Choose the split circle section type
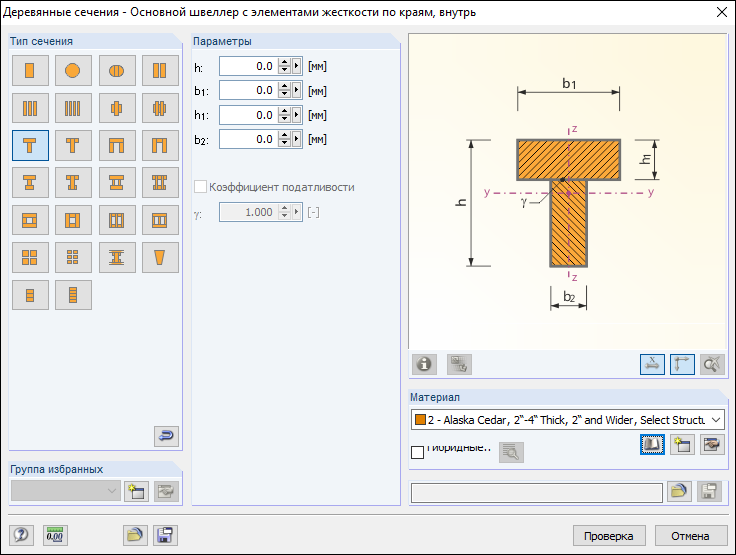The width and height of the screenshot is (736, 555). coord(117,70)
